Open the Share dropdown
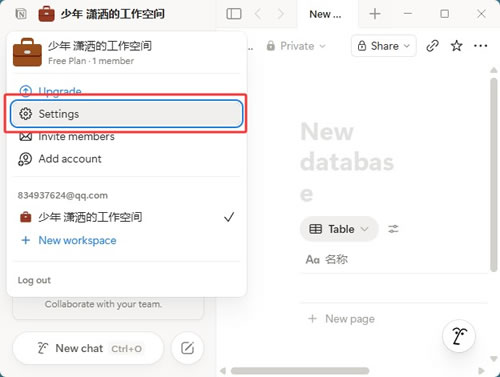The width and height of the screenshot is (500, 377). tap(383, 46)
